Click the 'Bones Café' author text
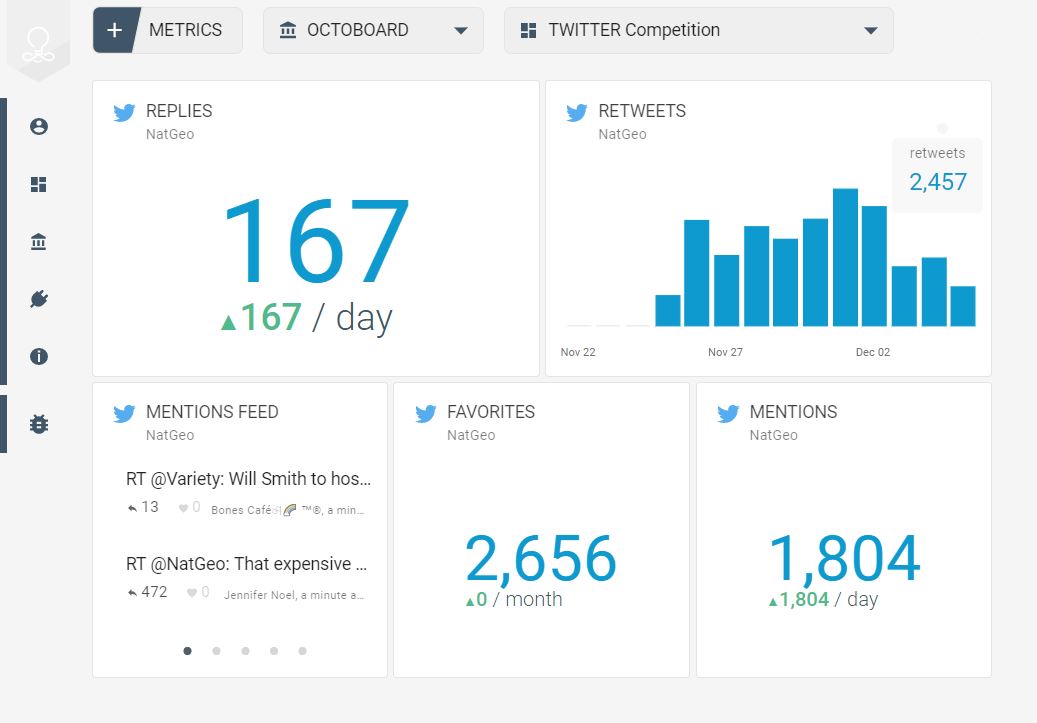 click(x=241, y=510)
